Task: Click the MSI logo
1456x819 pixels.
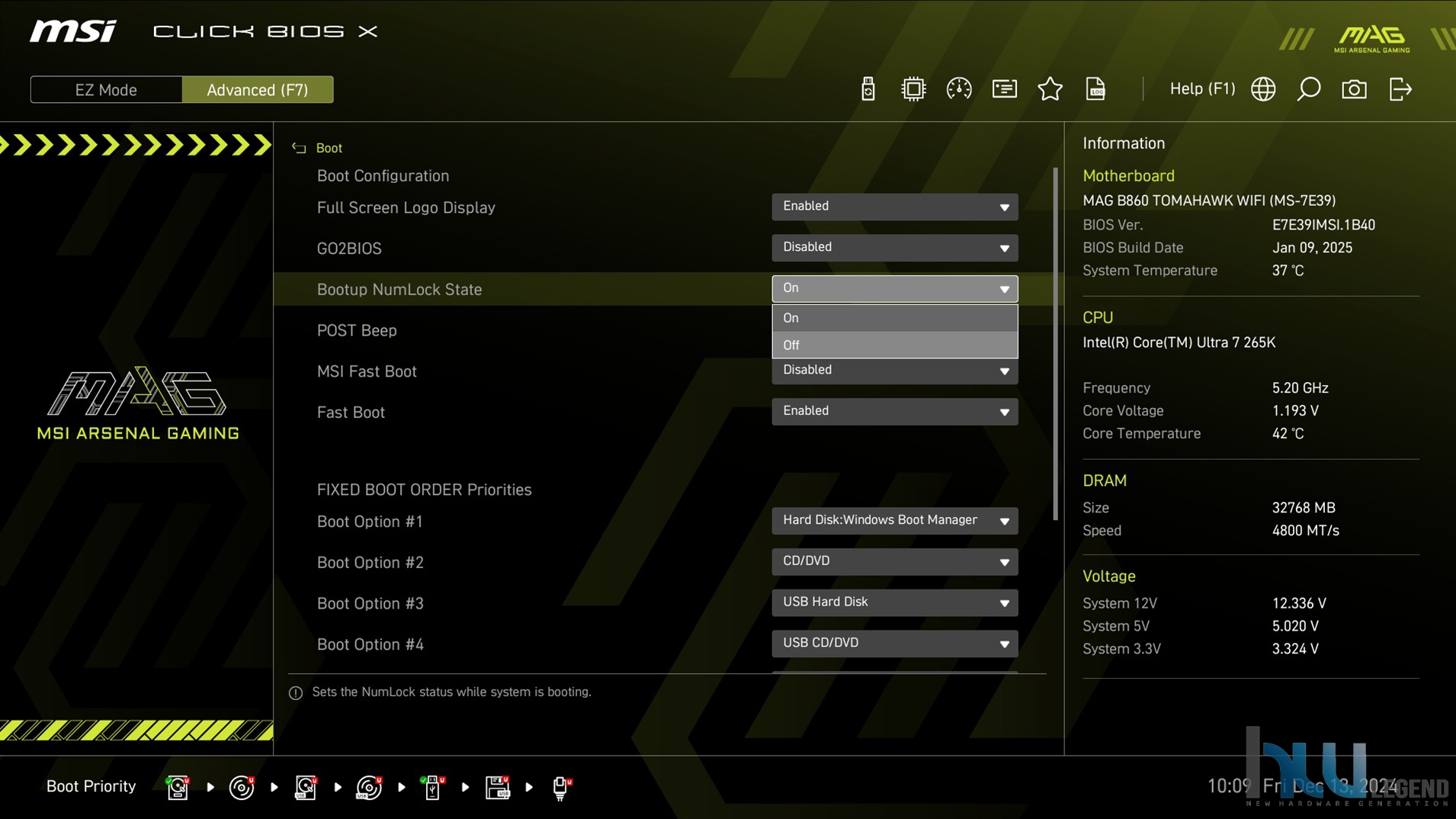Action: 73,31
